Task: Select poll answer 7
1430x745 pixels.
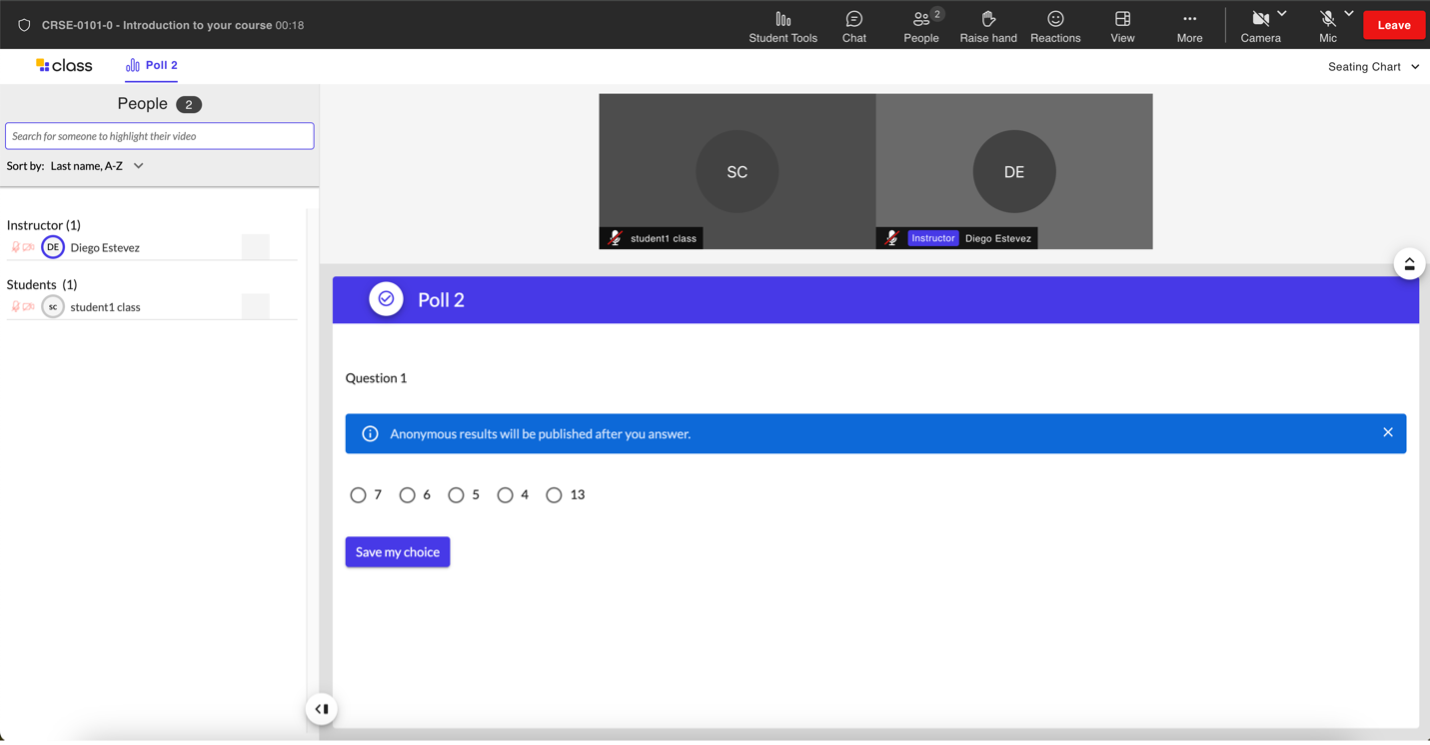Action: click(358, 495)
